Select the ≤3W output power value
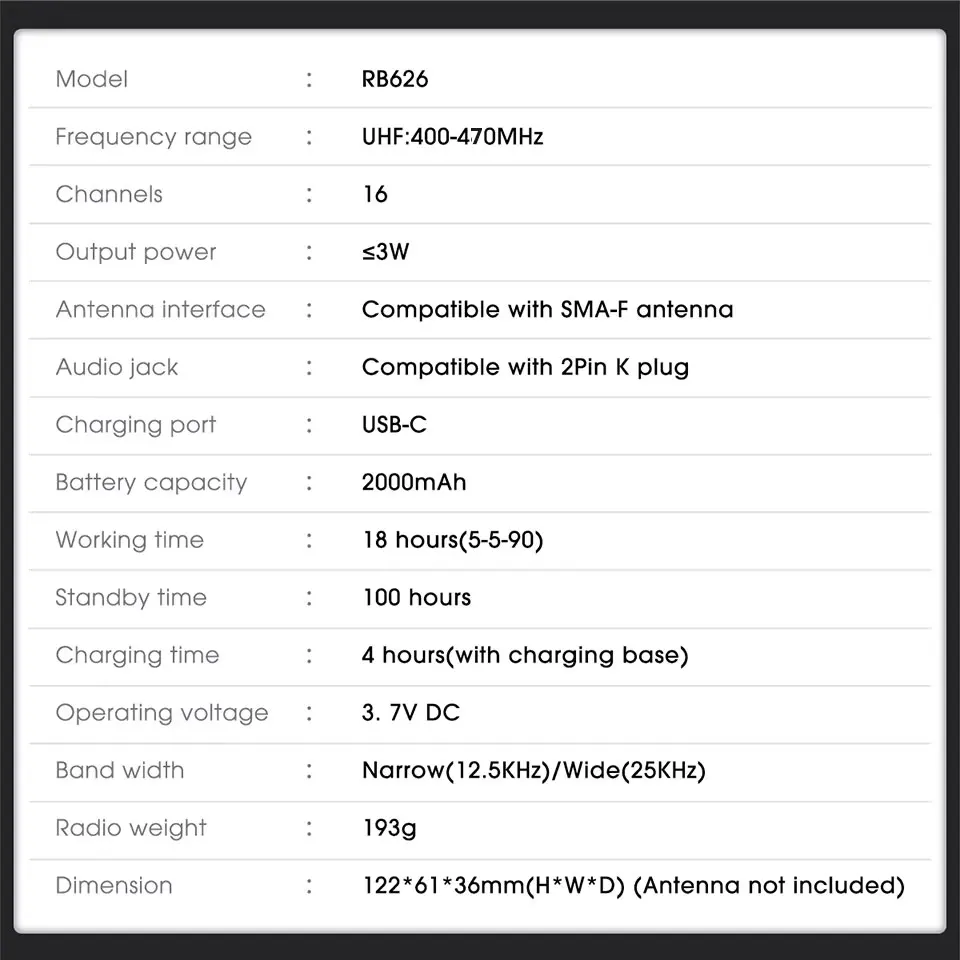 (385, 252)
